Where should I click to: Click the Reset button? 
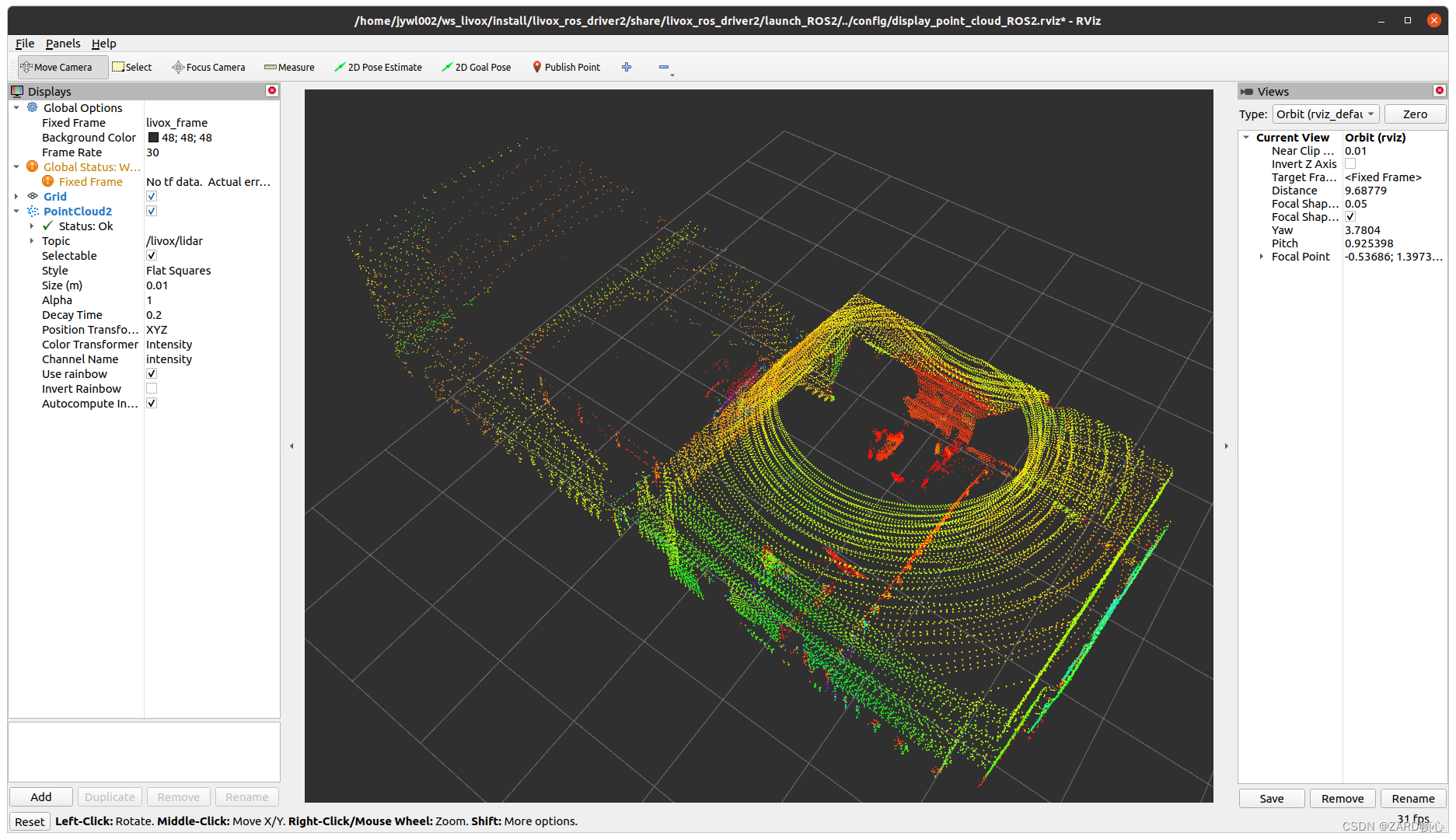[x=30, y=821]
